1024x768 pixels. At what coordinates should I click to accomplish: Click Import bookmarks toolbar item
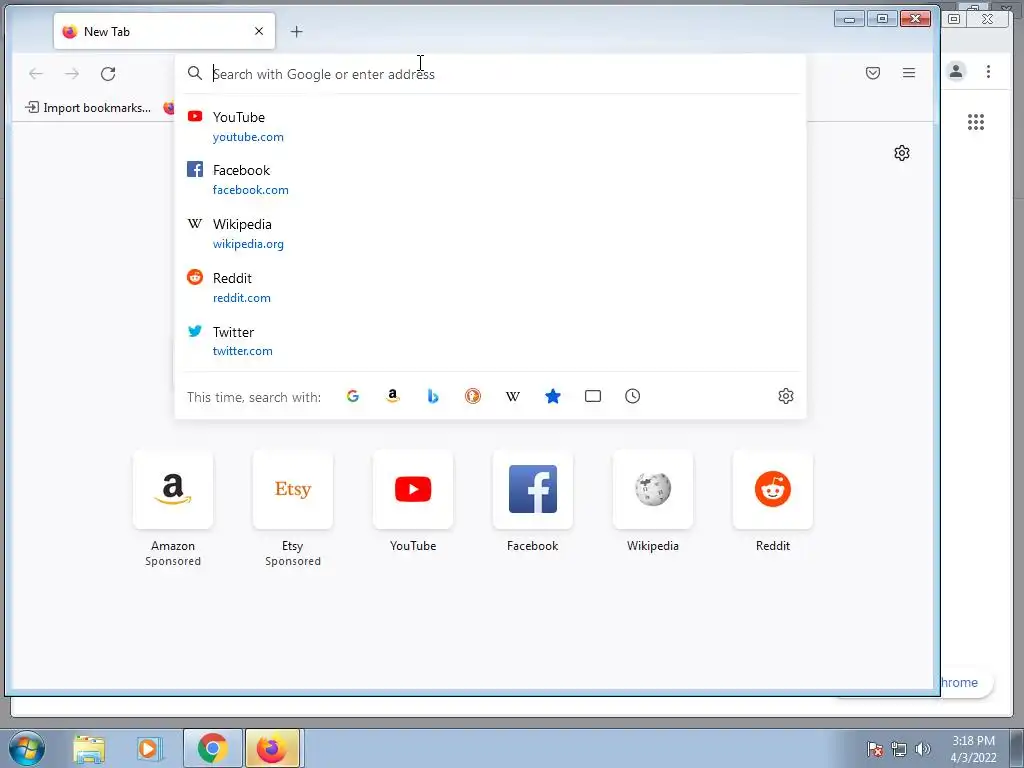[x=88, y=108]
